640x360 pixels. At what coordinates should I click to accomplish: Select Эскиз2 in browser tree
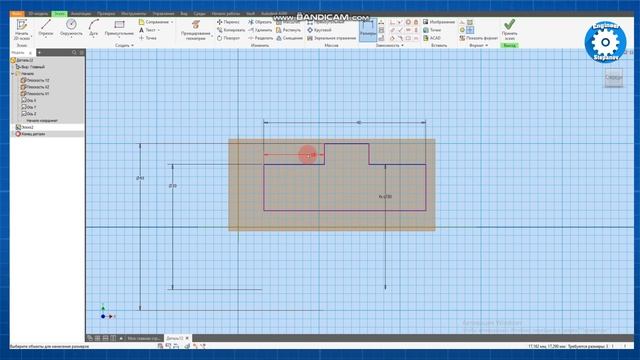tap(25, 127)
